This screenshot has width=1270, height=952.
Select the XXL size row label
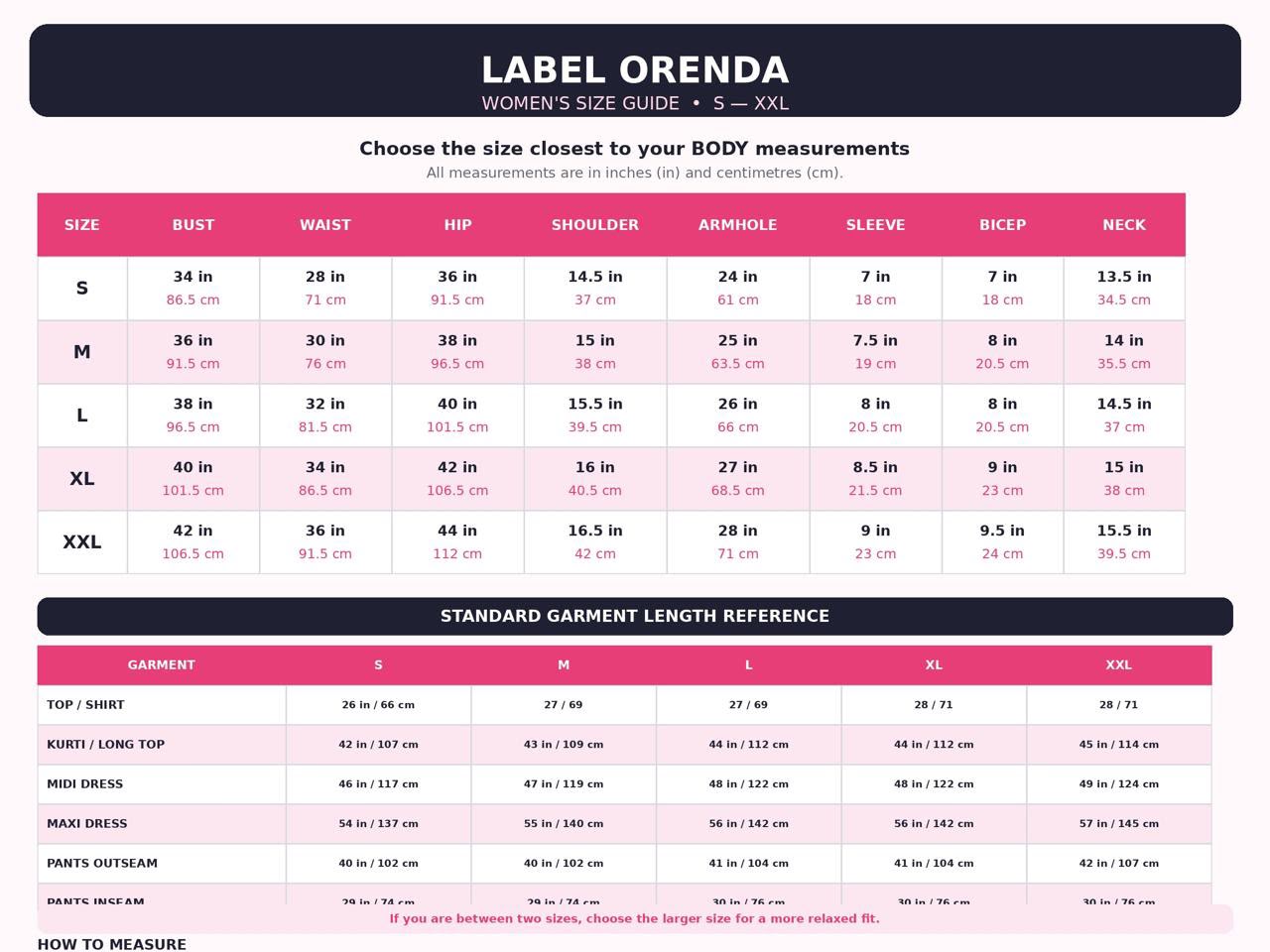tap(82, 542)
